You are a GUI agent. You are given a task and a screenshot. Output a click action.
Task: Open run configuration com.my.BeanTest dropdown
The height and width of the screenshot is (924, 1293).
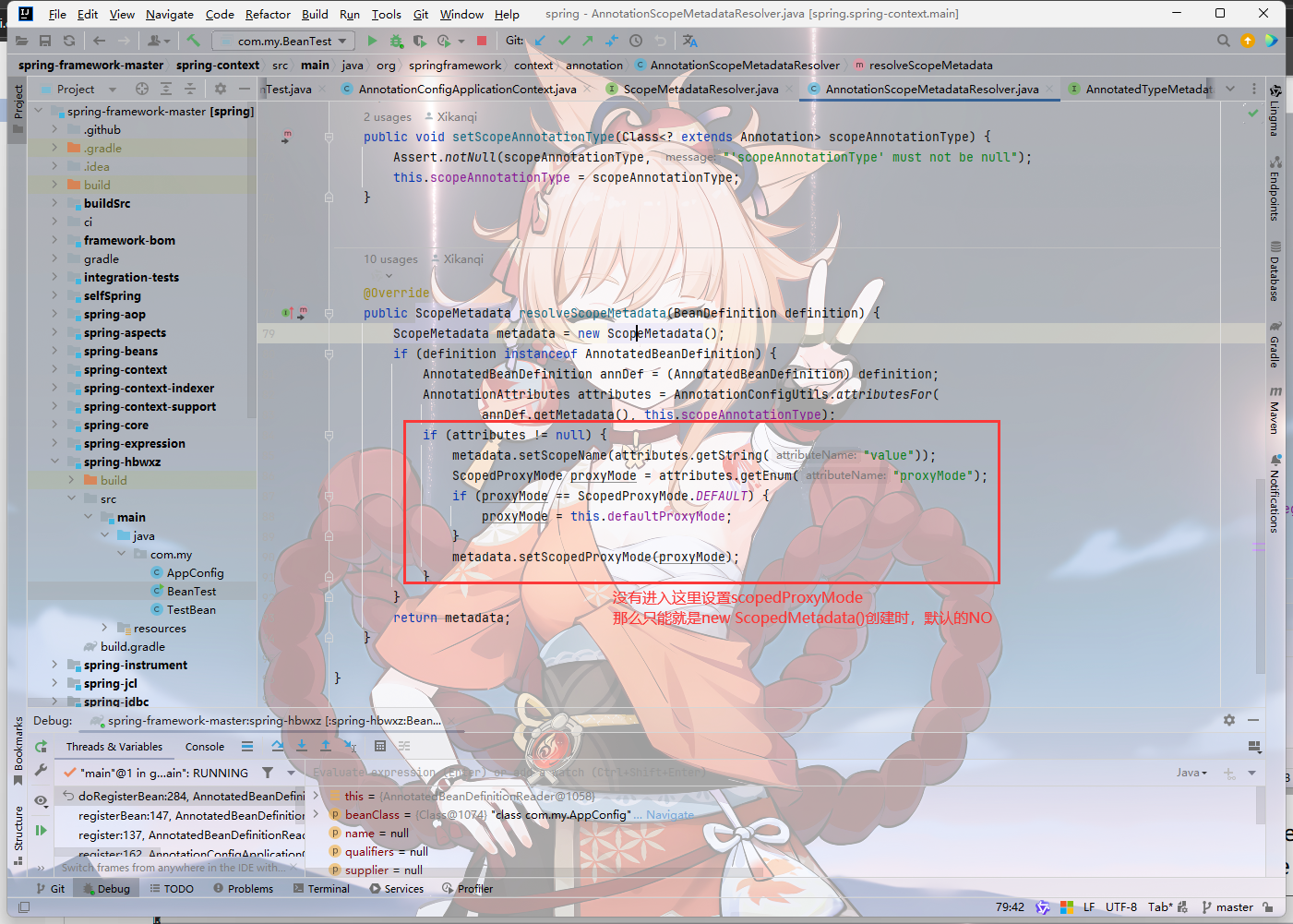[x=283, y=41]
